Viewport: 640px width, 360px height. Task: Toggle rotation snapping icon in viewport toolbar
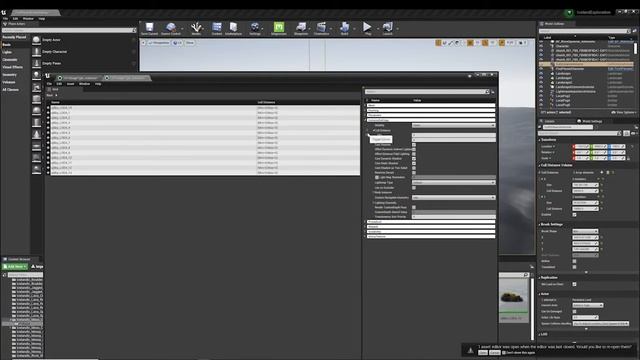[485, 43]
